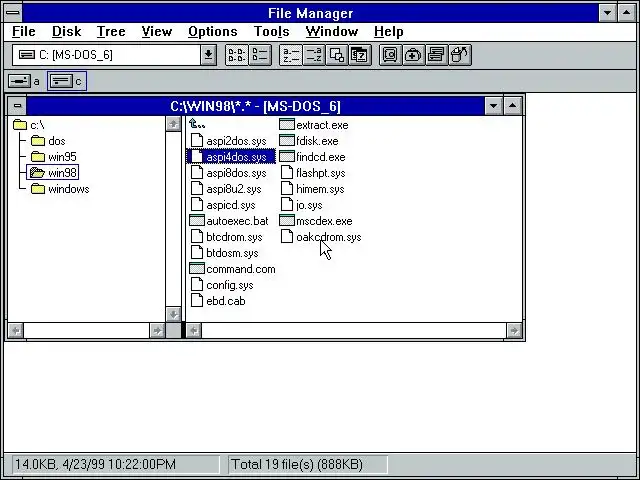640x480 pixels.
Task: Click status text 'Total 19 file(s) (888KB)'
Action: 297,464
